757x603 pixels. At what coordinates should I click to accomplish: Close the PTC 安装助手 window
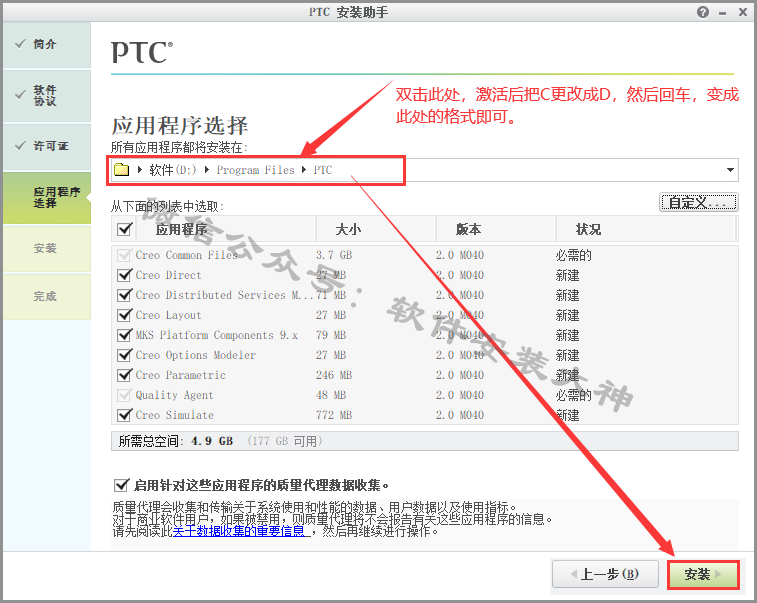coord(743,12)
